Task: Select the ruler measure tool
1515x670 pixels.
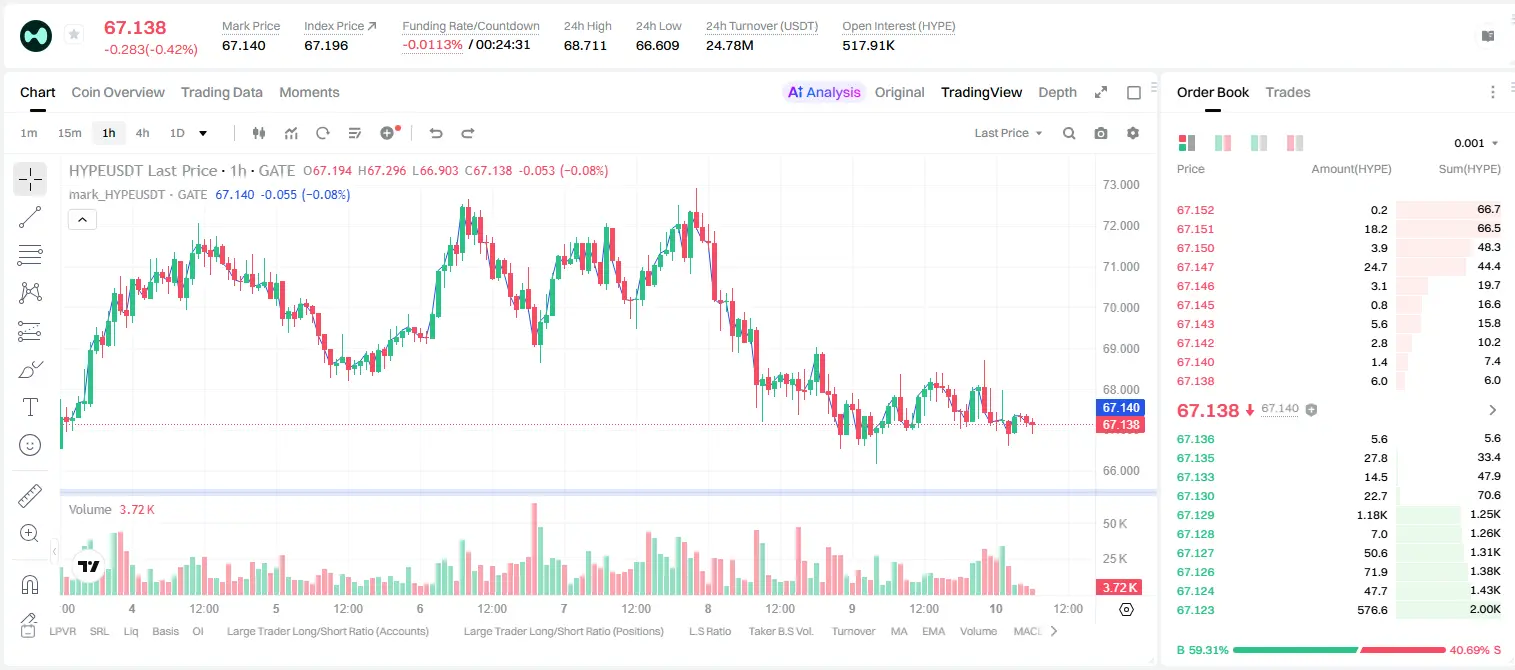Action: (x=30, y=496)
